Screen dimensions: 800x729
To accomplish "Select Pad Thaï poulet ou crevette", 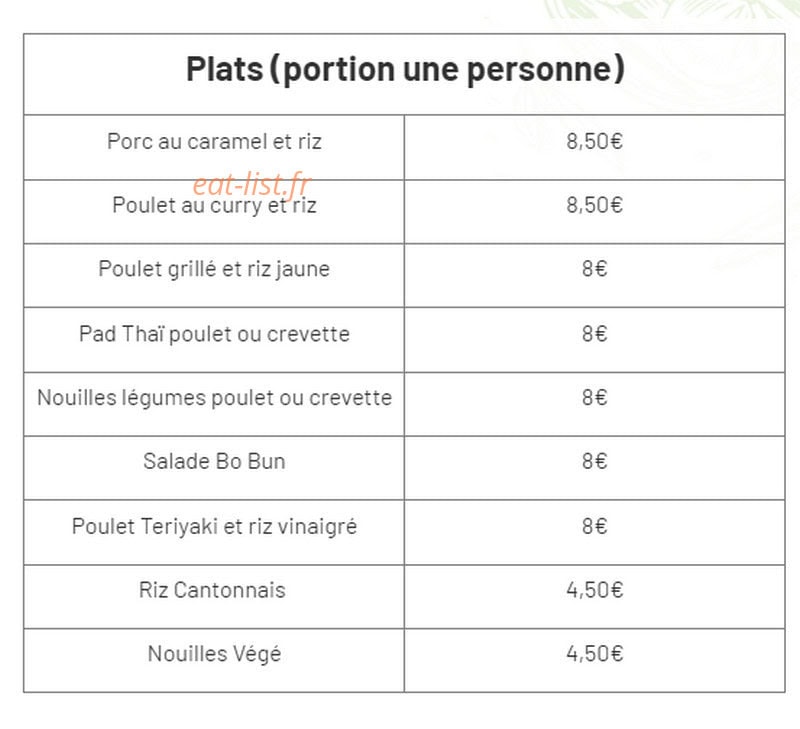I will click(214, 334).
